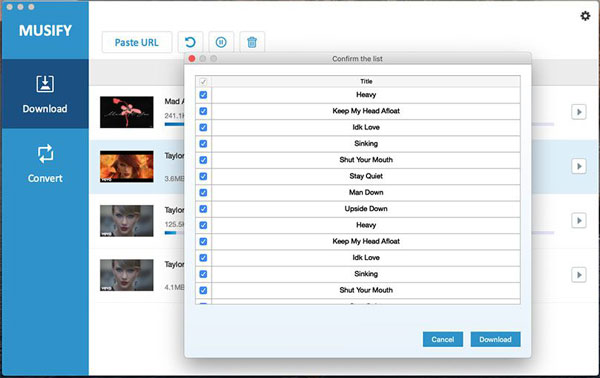Play the second Taylor item arrow
This screenshot has width=600, height=378.
[x=579, y=220]
